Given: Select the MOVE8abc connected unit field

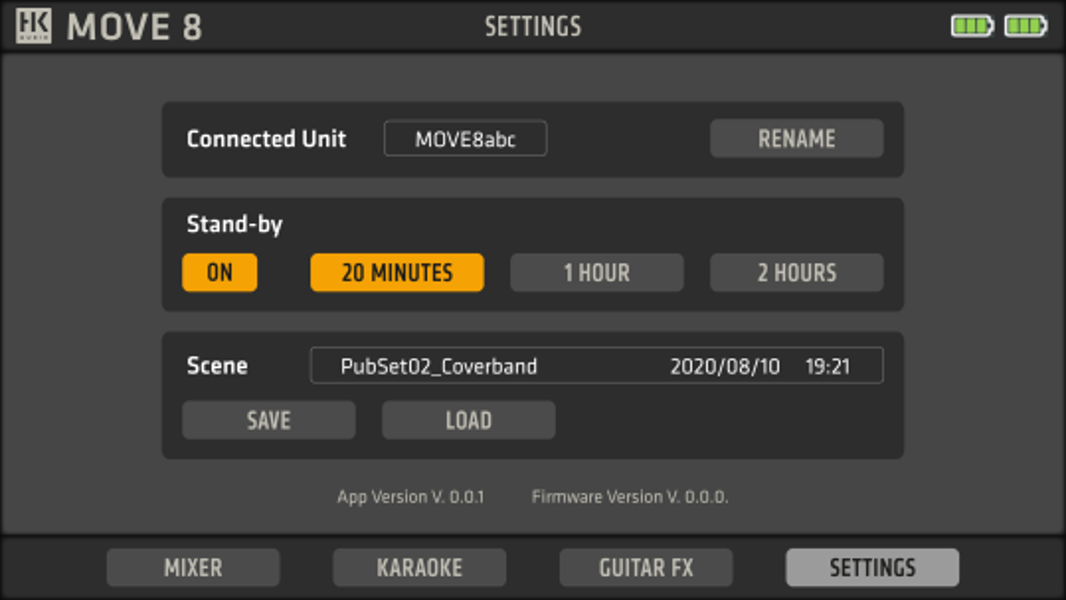Looking at the screenshot, I should pos(465,139).
